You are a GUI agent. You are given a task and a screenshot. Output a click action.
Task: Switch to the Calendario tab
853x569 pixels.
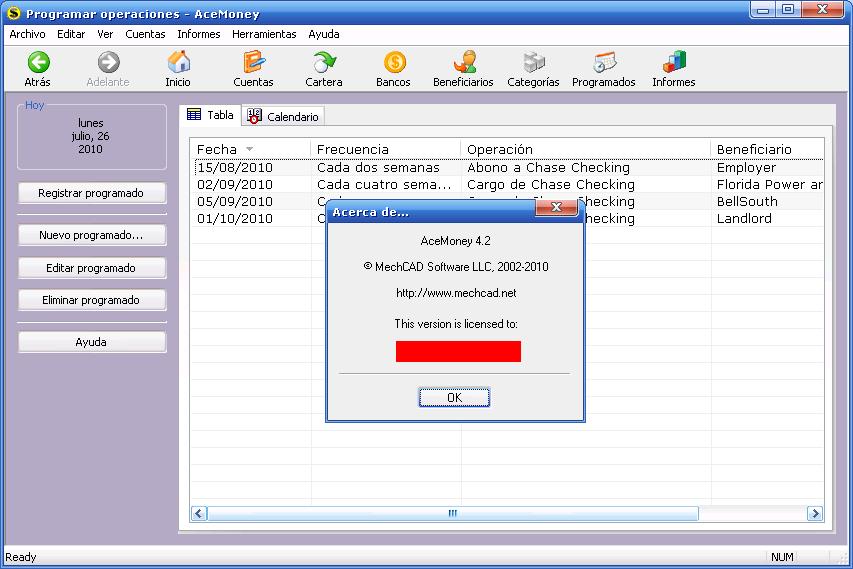coord(283,116)
